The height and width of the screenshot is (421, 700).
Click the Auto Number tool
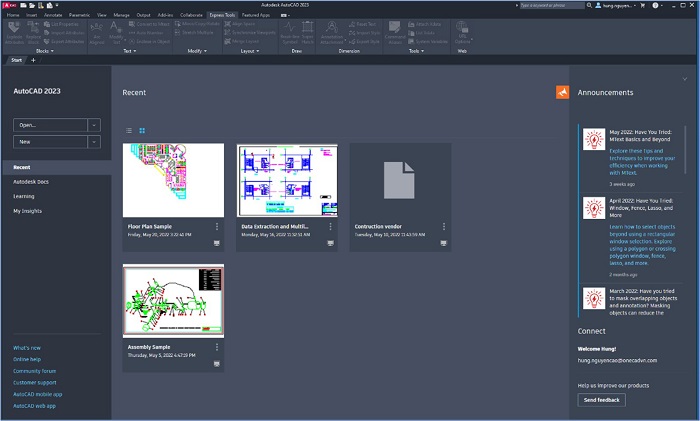(146, 33)
